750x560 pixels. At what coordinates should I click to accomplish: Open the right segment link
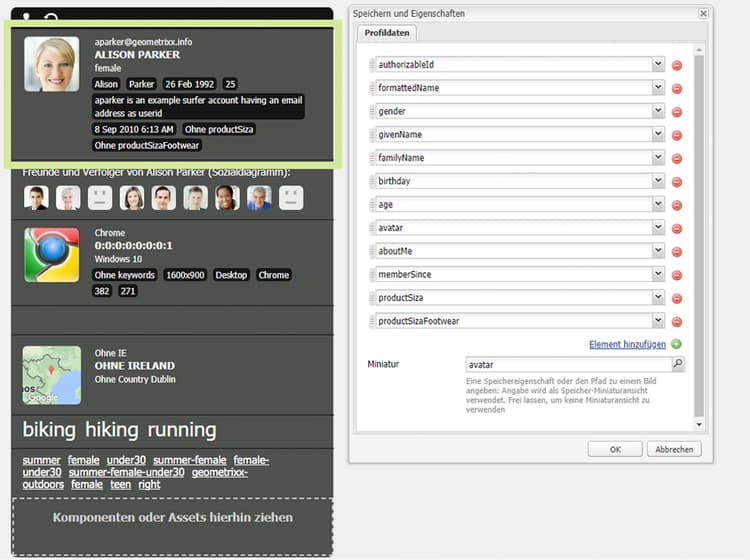click(x=149, y=484)
